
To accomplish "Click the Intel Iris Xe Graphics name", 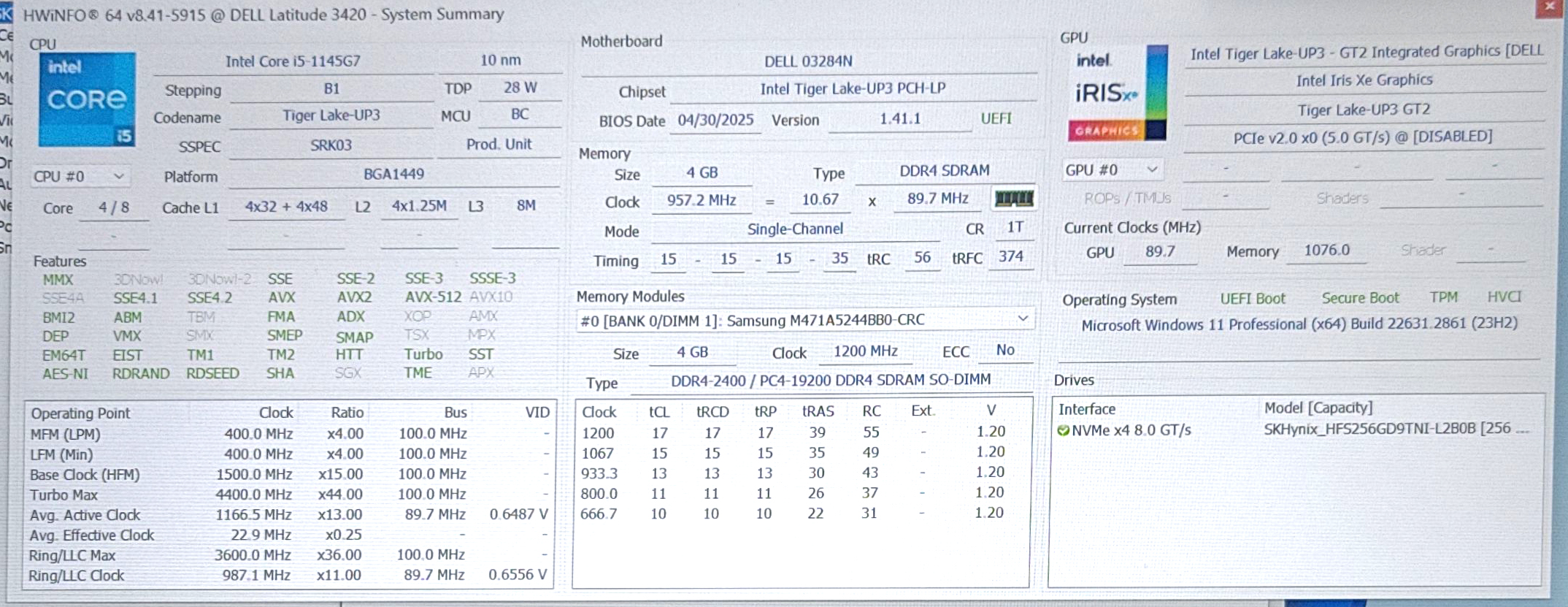I will pyautogui.click(x=1364, y=80).
